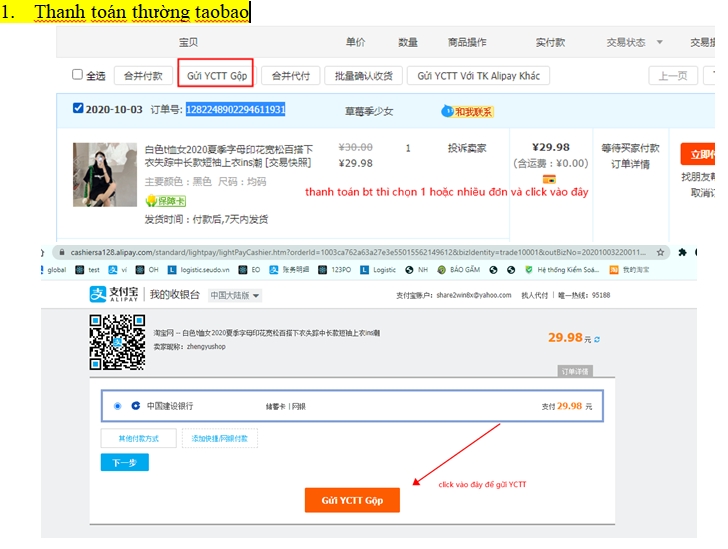
Task: Click the refresh icon beside 29.98 元
Action: point(597,339)
